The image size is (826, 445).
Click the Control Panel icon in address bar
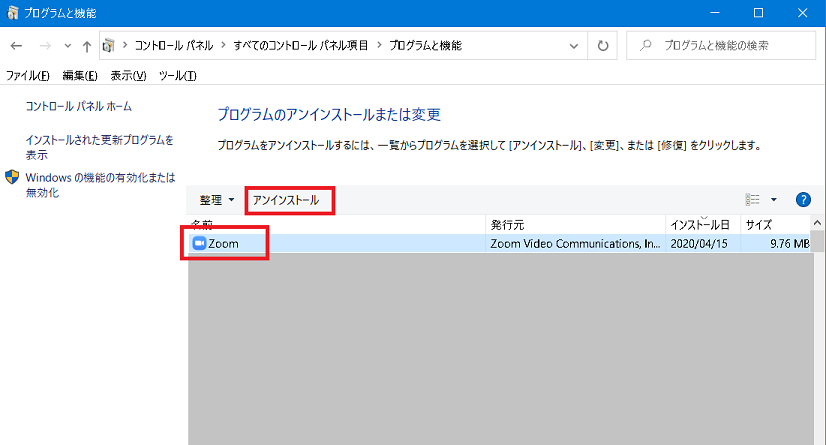109,46
